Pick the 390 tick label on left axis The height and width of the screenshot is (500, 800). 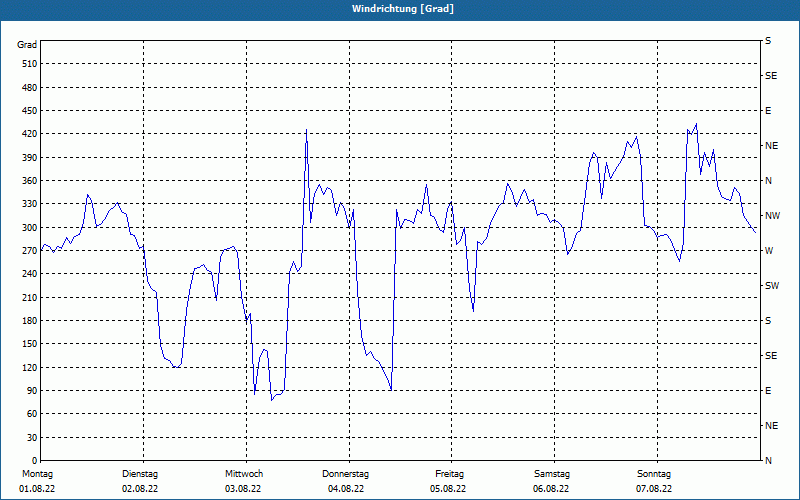(29, 158)
